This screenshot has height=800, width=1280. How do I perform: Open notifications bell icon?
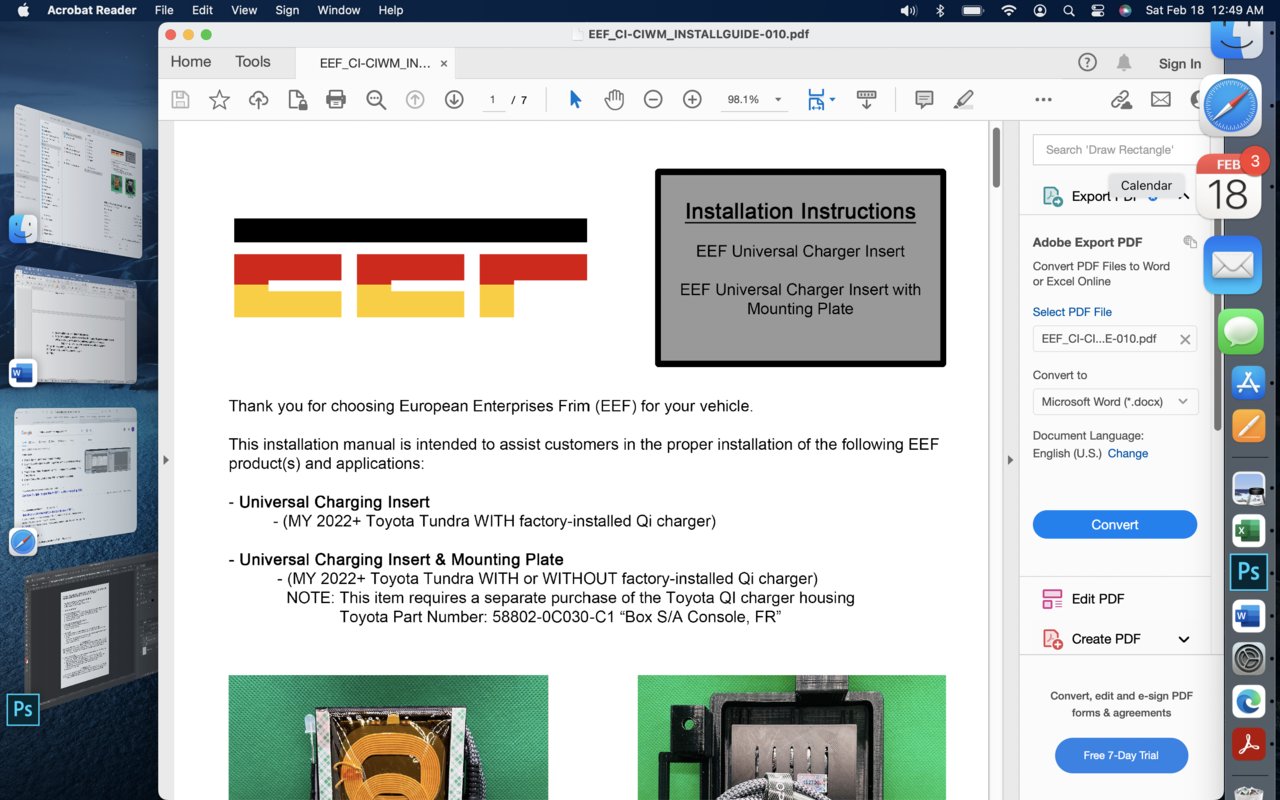pos(1124,62)
